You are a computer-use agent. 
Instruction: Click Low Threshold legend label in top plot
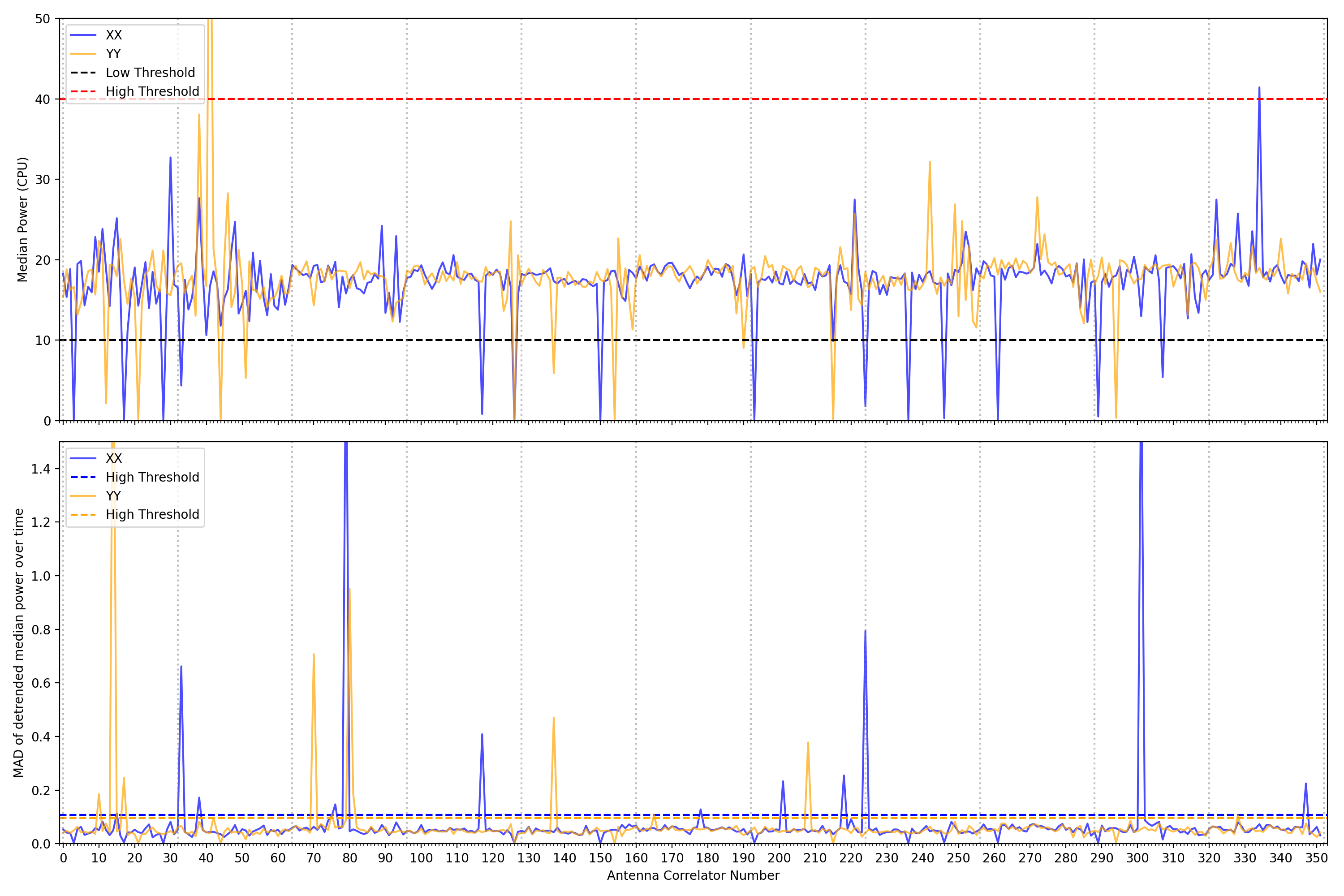tap(150, 73)
